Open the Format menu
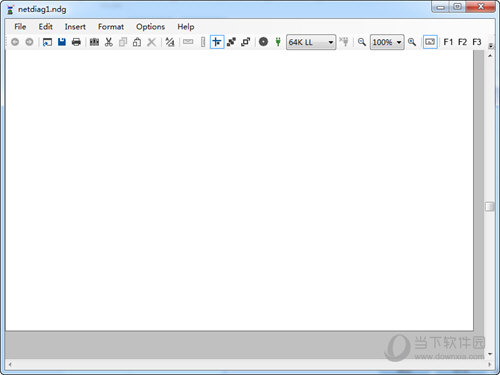 pyautogui.click(x=111, y=27)
